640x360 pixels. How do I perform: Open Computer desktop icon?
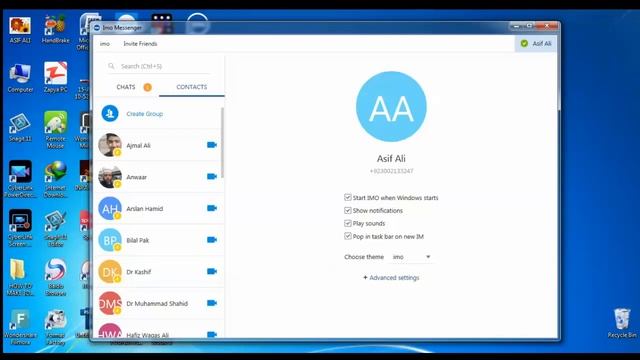pyautogui.click(x=20, y=78)
